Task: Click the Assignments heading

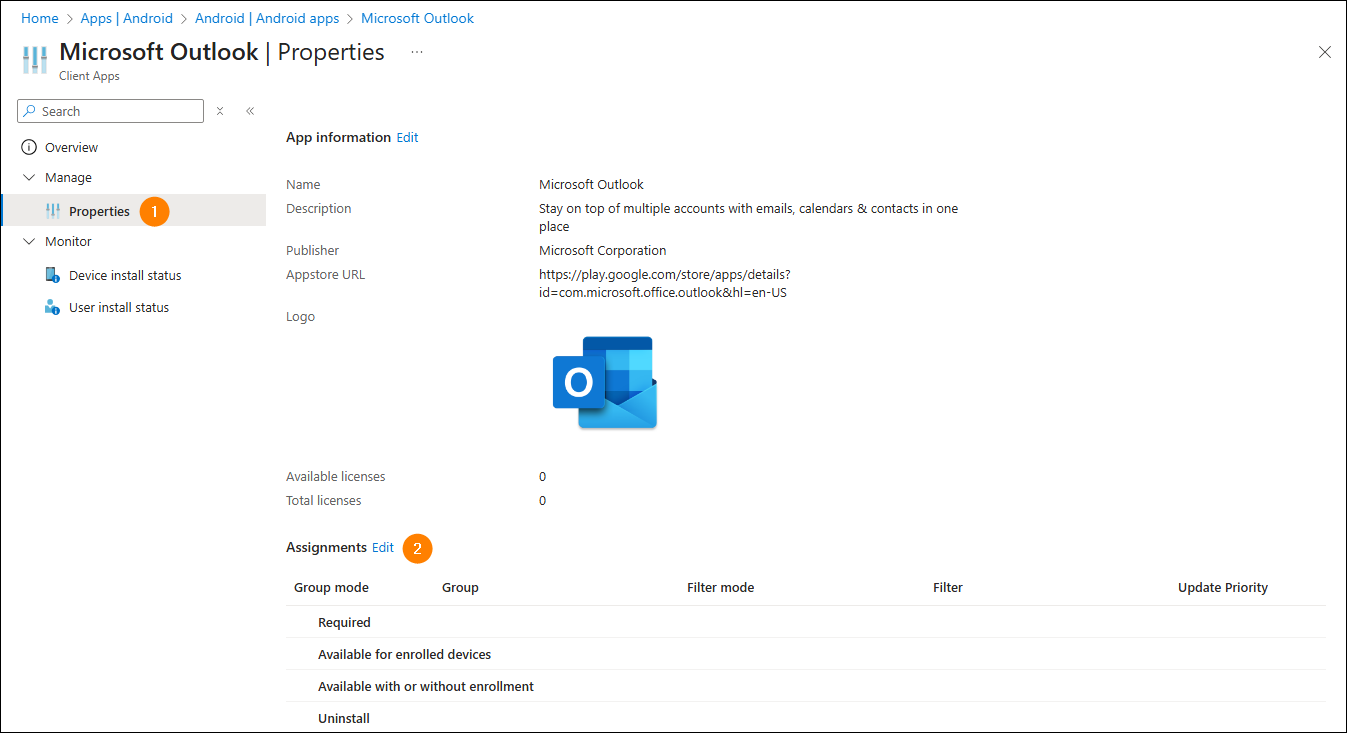Action: (326, 547)
